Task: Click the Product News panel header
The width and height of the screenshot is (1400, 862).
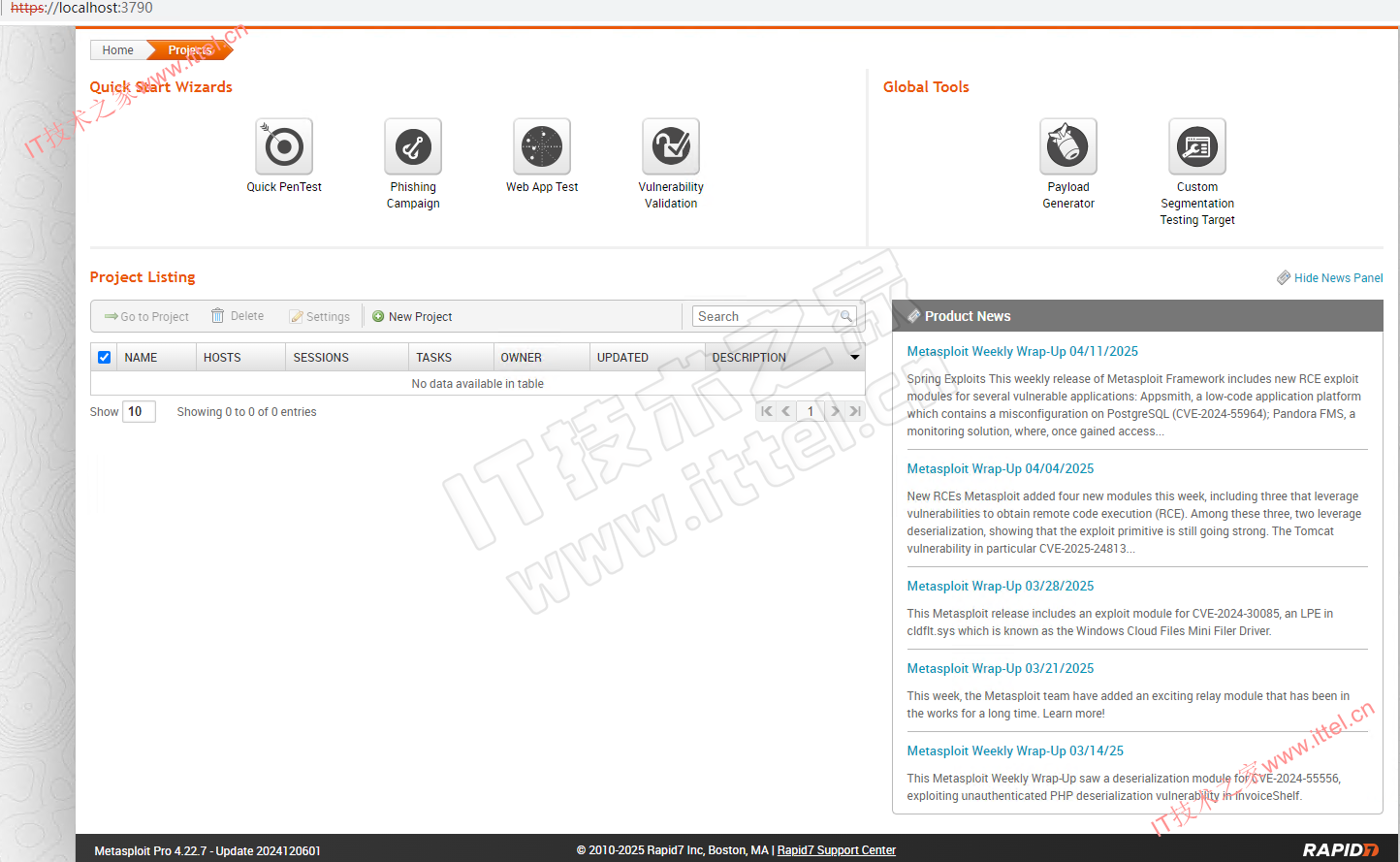Action: 1137,316
